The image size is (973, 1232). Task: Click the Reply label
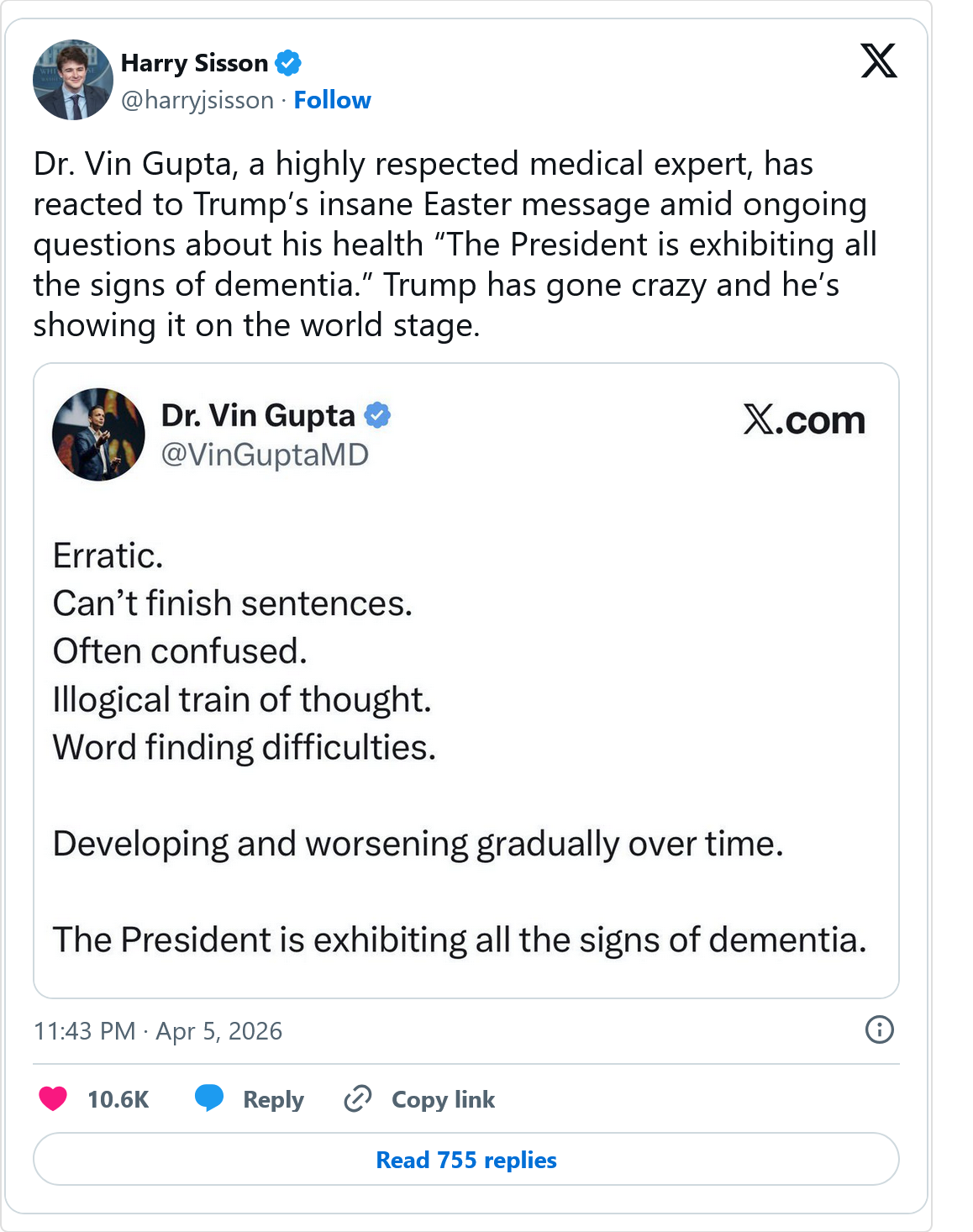(x=273, y=1099)
